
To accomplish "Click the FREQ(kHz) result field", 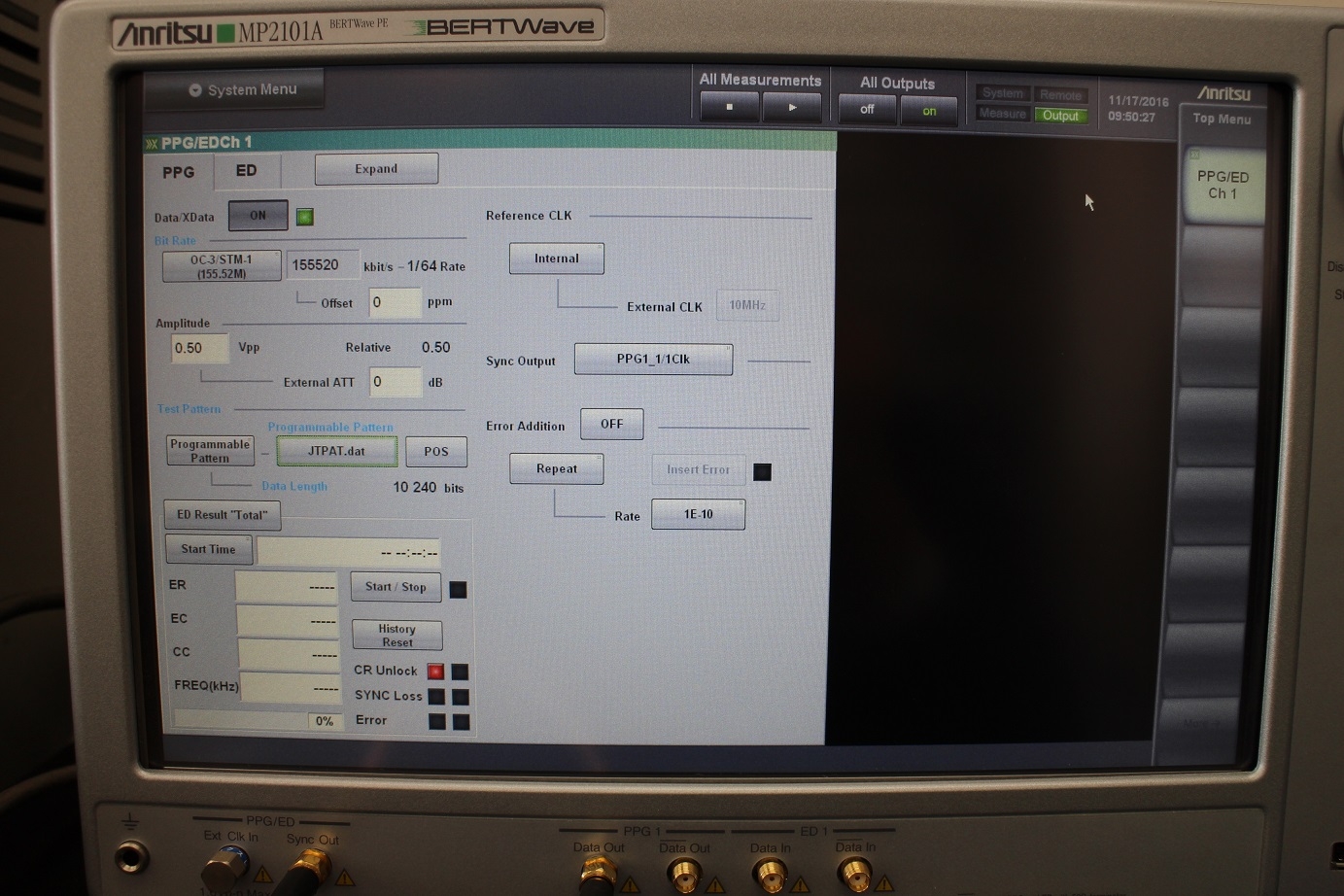I will click(291, 687).
